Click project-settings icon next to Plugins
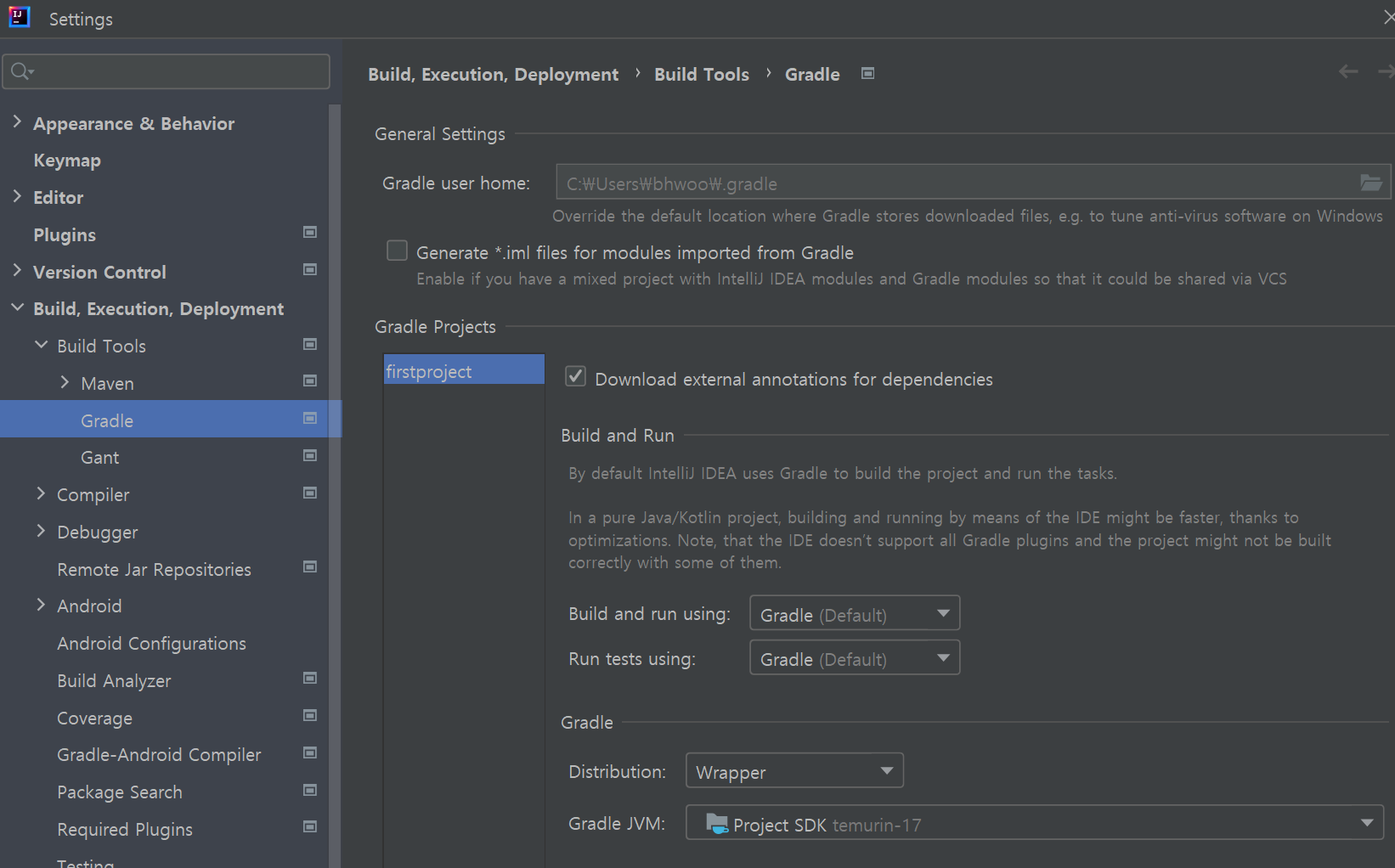1395x868 pixels. [310, 233]
